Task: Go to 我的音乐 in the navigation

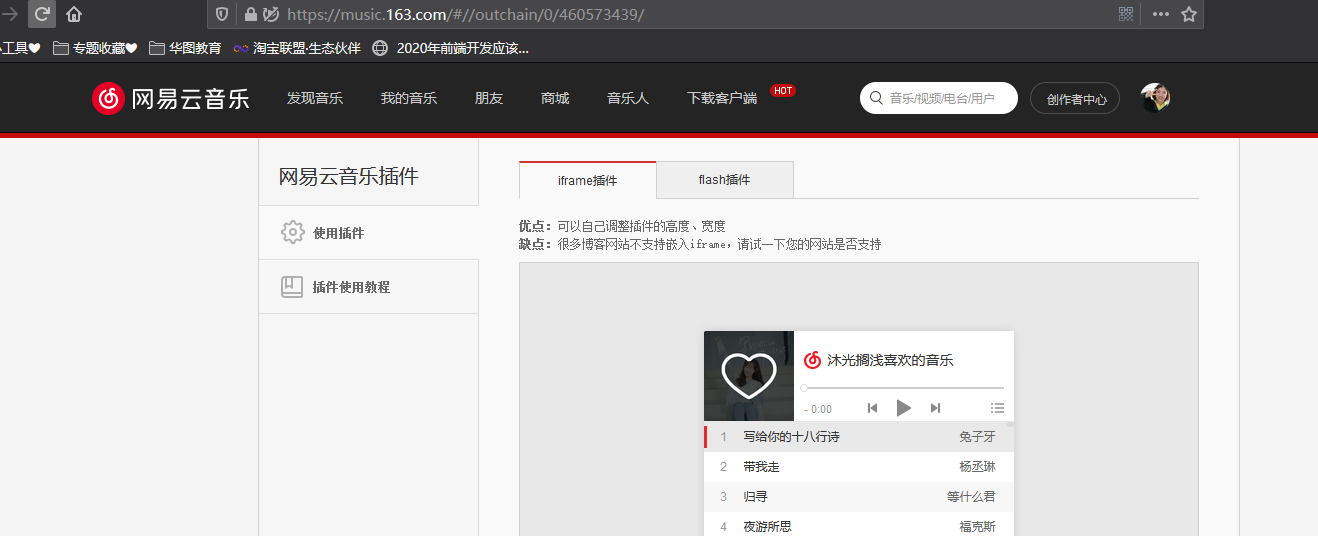Action: [x=409, y=98]
